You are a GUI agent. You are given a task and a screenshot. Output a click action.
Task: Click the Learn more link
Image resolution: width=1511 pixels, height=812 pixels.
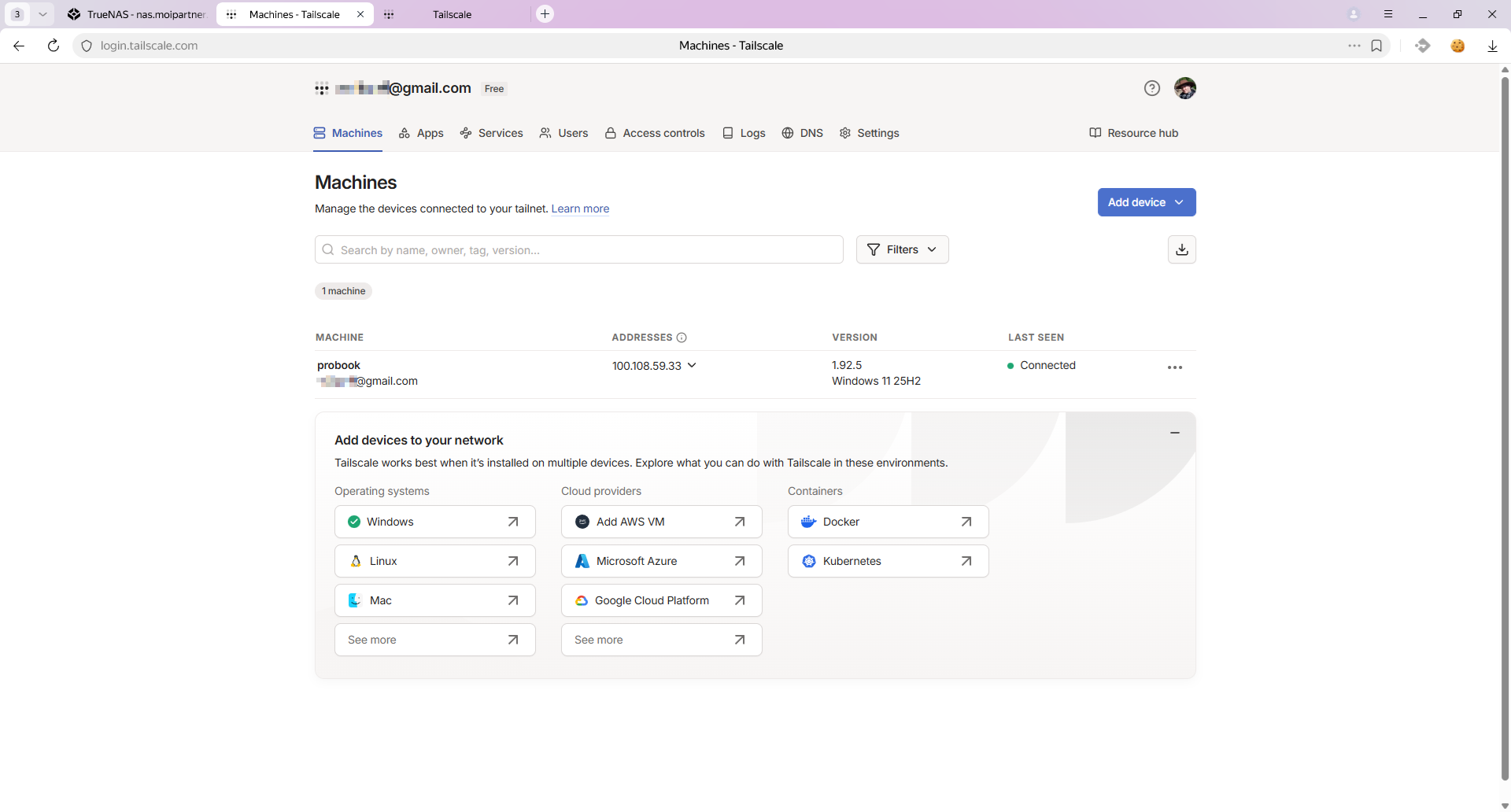(580, 209)
